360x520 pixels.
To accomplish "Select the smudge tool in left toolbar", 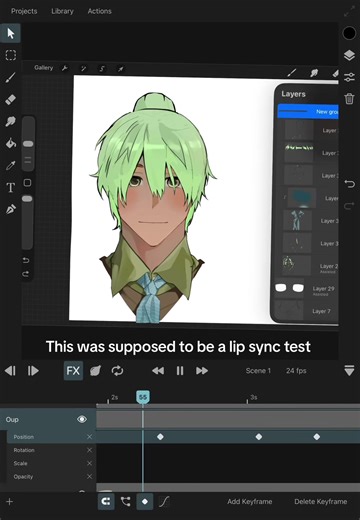I will click(x=11, y=121).
